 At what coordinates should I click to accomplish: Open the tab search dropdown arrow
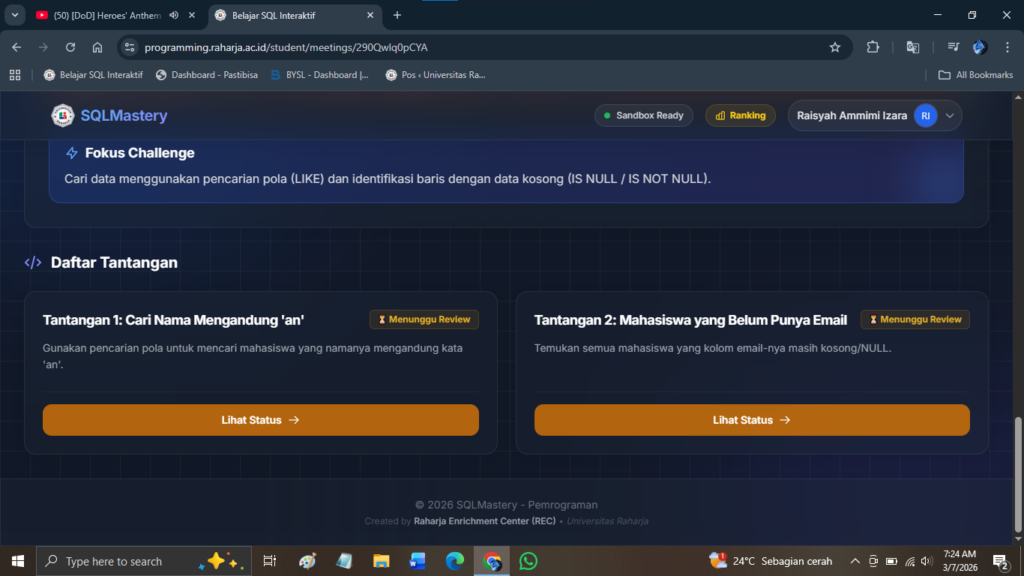coord(15,15)
